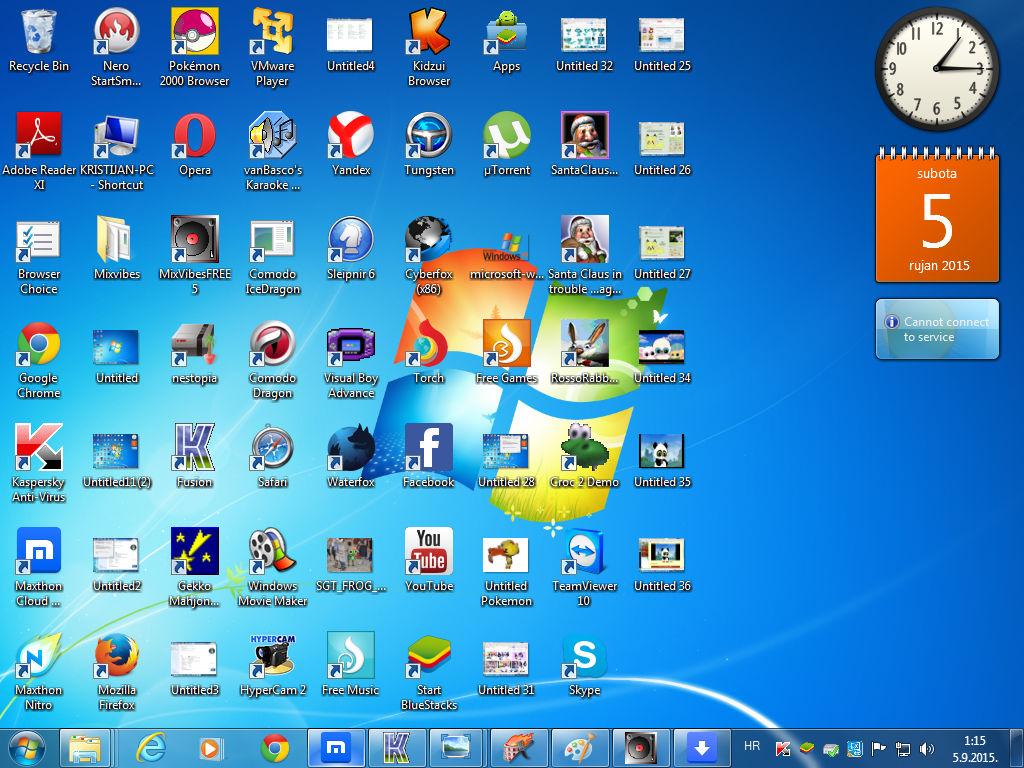The height and width of the screenshot is (768, 1024).
Task: Click the HR language indicator
Action: [752, 746]
